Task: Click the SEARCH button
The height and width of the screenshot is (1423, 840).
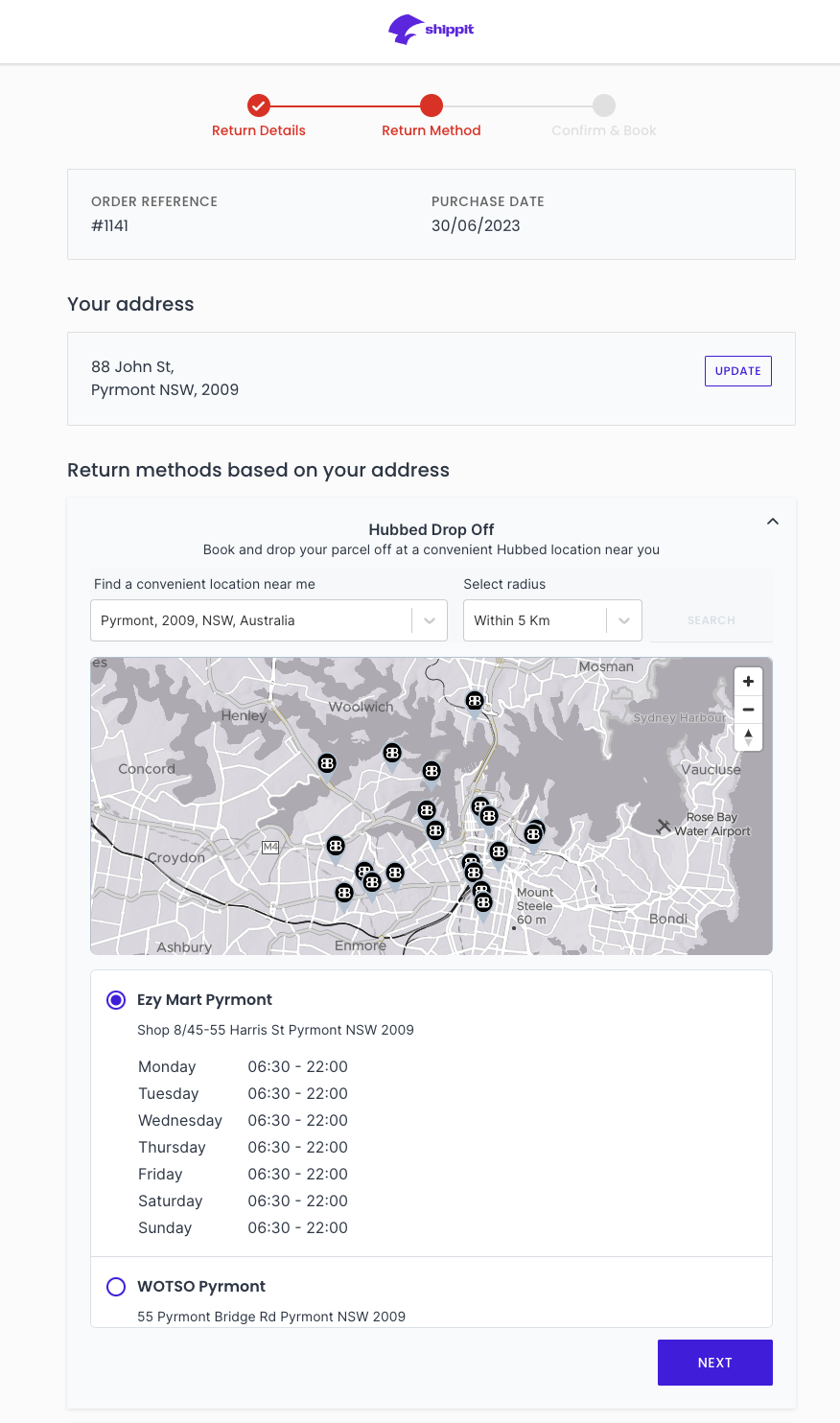Action: pyautogui.click(x=711, y=620)
